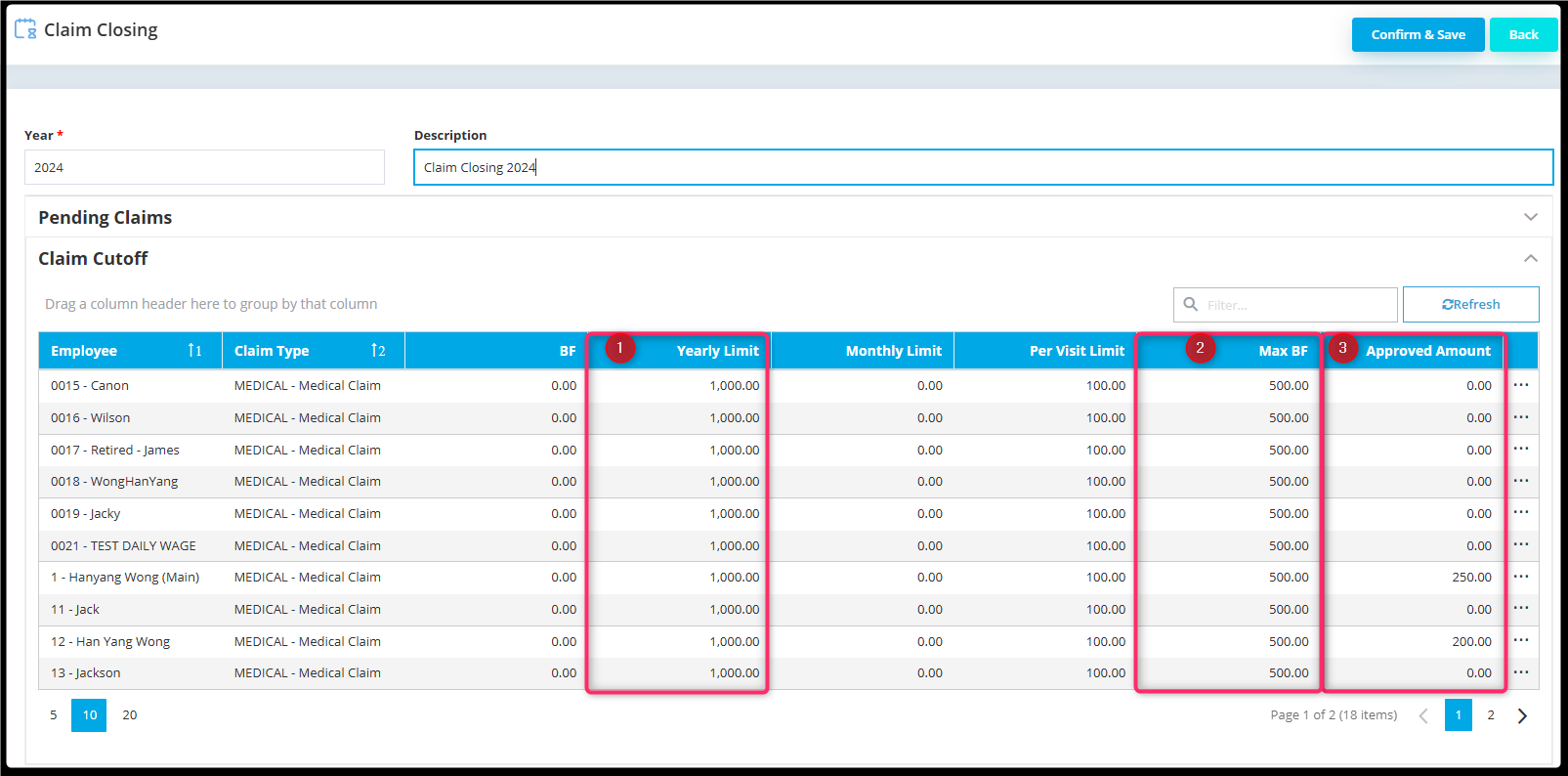Click the group-by drag column hint area
This screenshot has width=1568, height=776.
[x=211, y=304]
